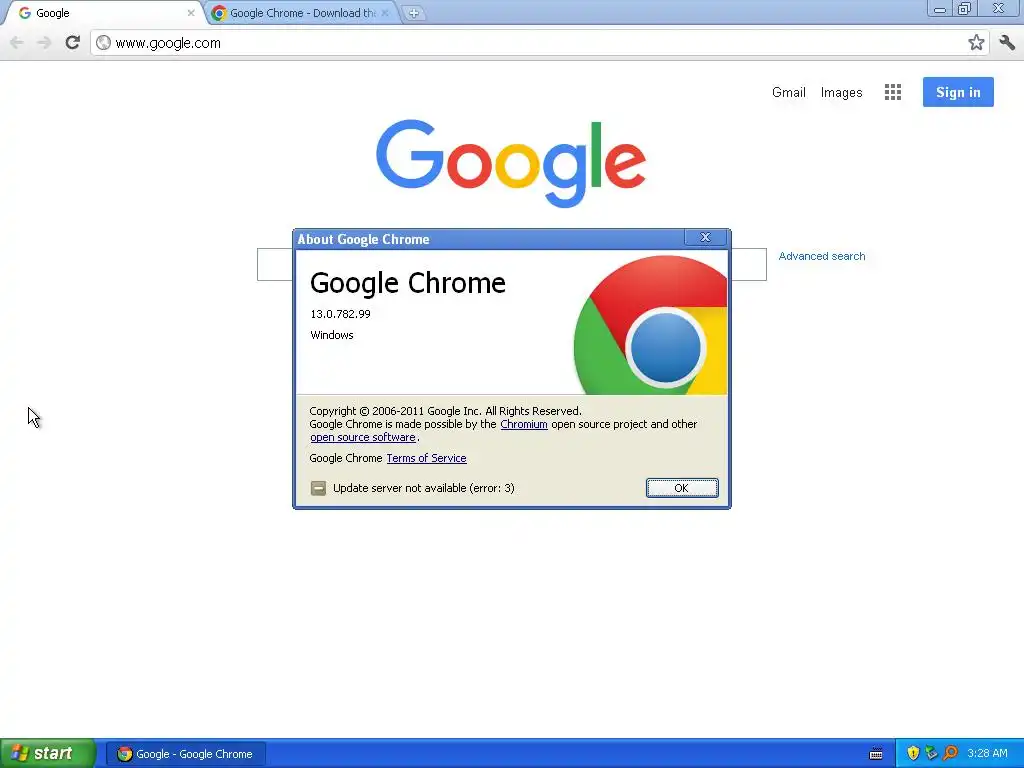
Task: Click the Safely Remove Hardware tray icon
Action: [931, 753]
